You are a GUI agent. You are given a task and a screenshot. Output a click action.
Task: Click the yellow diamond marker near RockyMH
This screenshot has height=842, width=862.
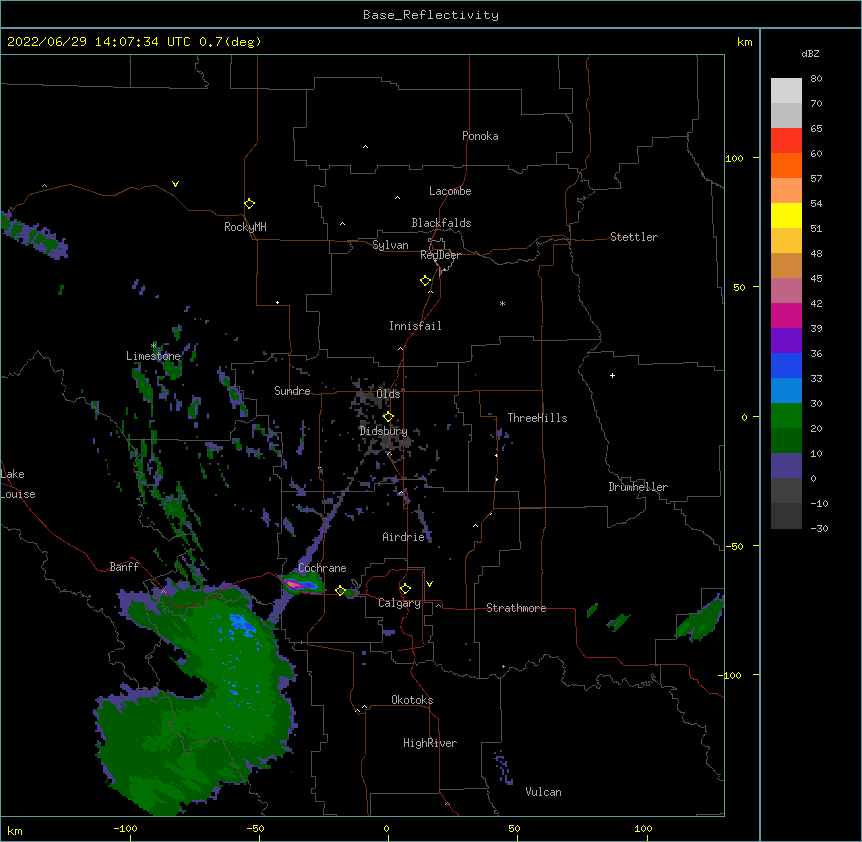tap(250, 204)
